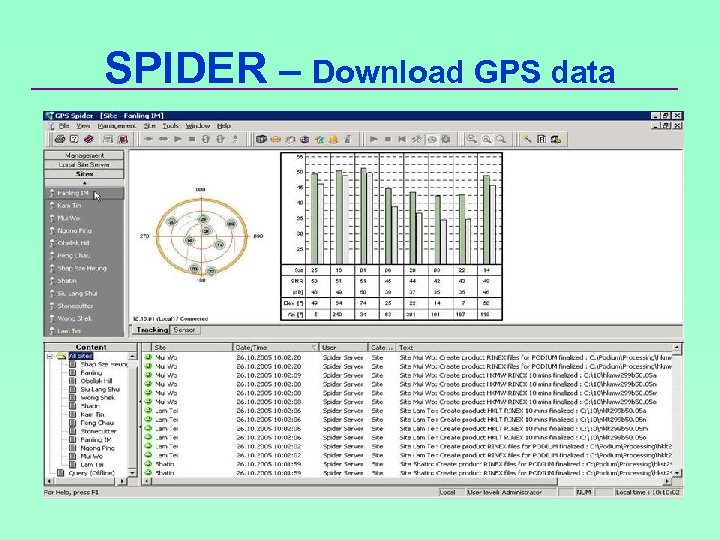Select Obelisk Hill in the Content tree
This screenshot has height=540, width=720.
(96, 381)
